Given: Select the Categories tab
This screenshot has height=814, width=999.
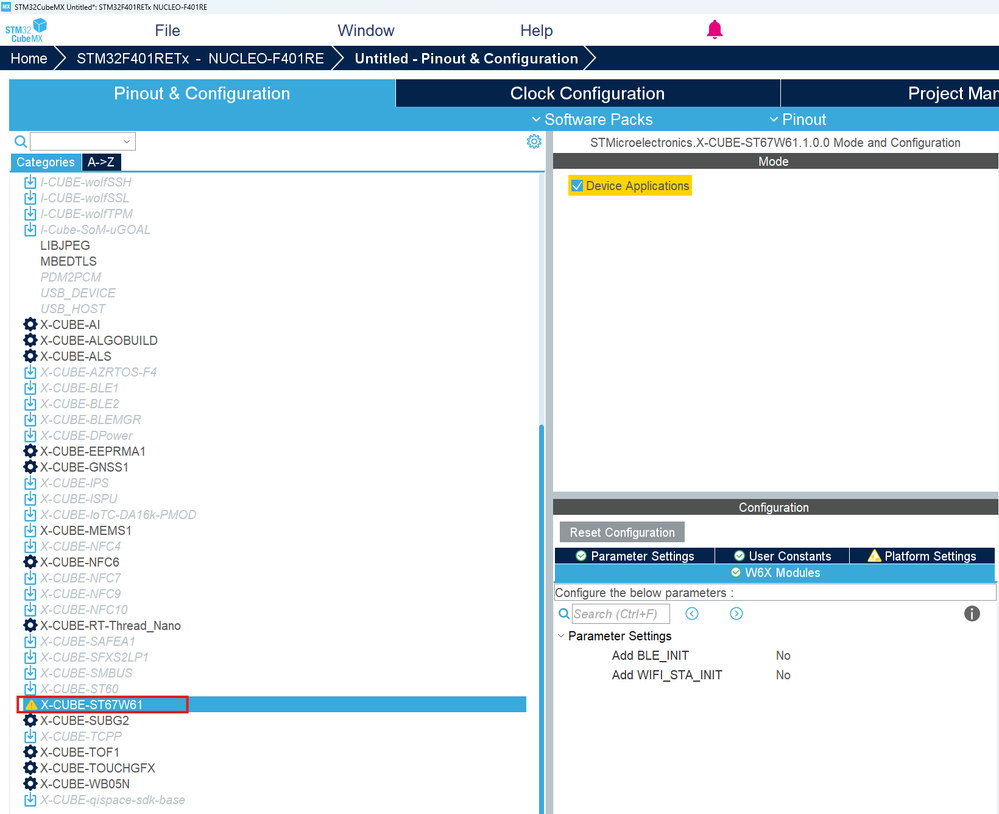Looking at the screenshot, I should coord(45,162).
